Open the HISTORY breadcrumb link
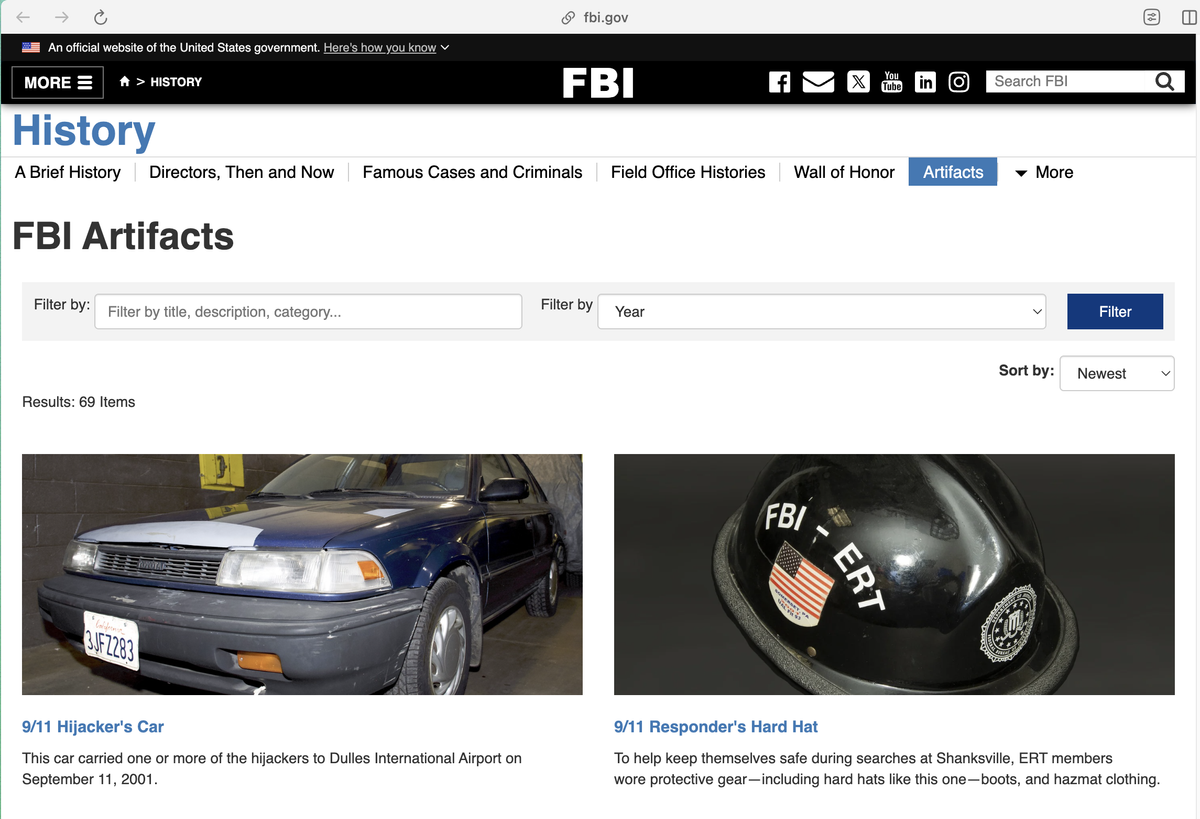Viewport: 1200px width, 819px height. (176, 82)
